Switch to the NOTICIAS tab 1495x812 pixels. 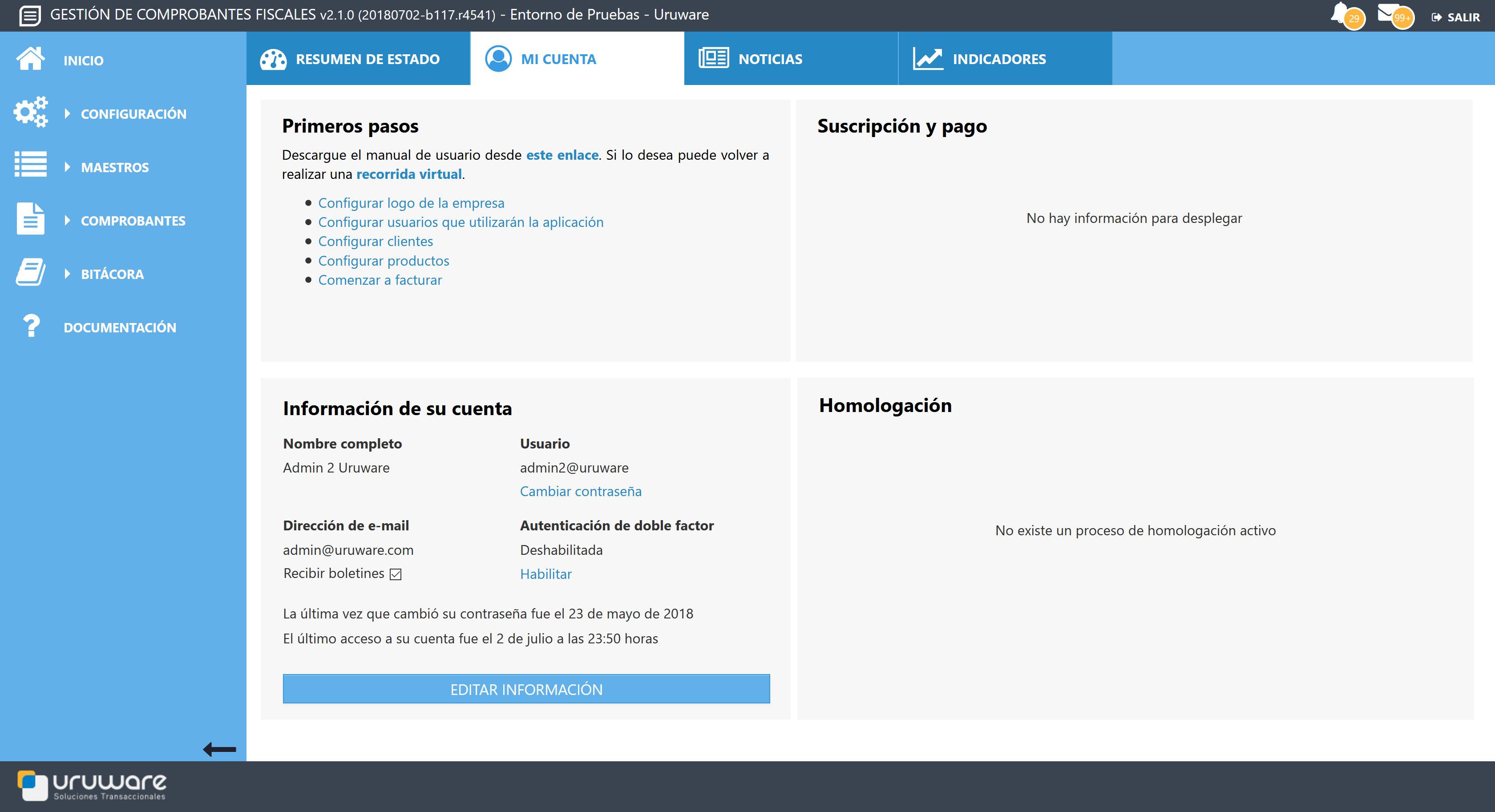pyautogui.click(x=770, y=58)
